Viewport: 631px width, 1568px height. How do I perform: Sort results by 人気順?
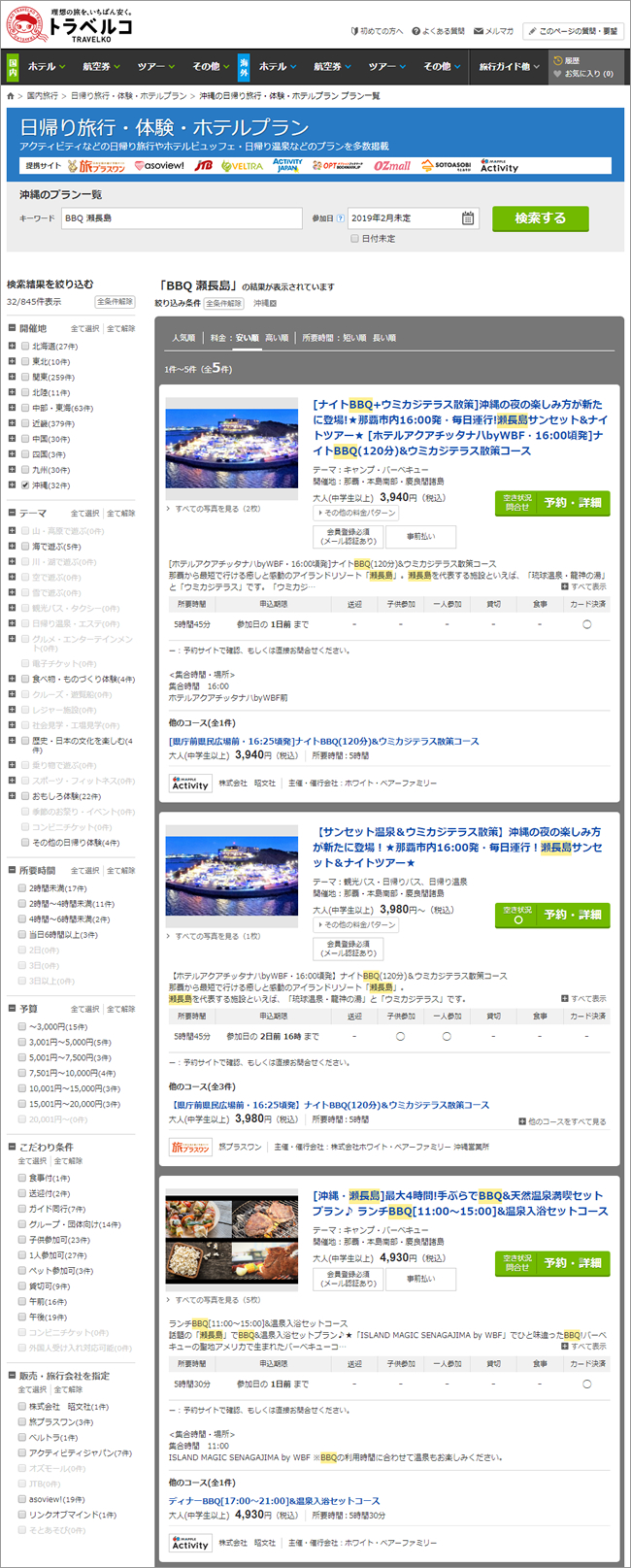coord(183,338)
